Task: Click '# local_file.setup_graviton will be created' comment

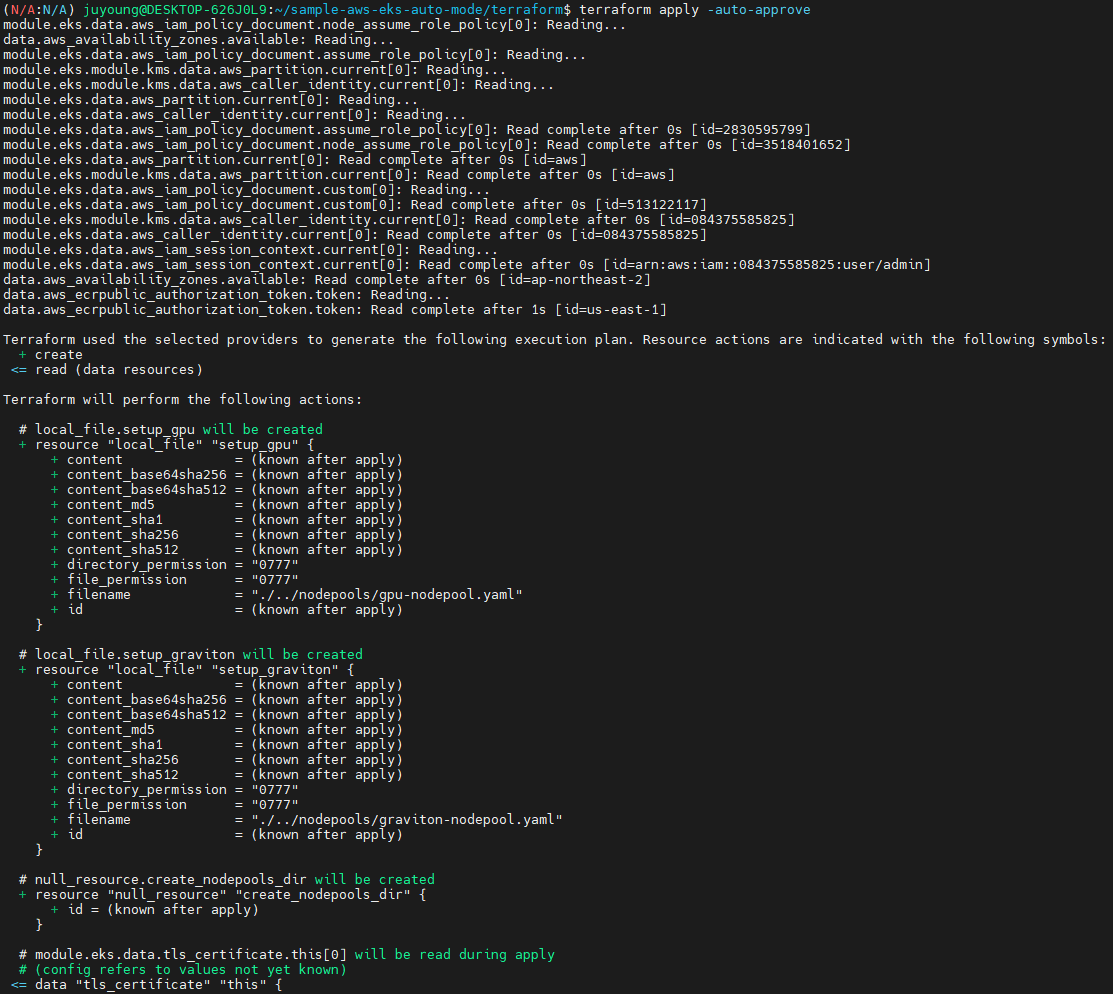Action: pyautogui.click(x=190, y=655)
